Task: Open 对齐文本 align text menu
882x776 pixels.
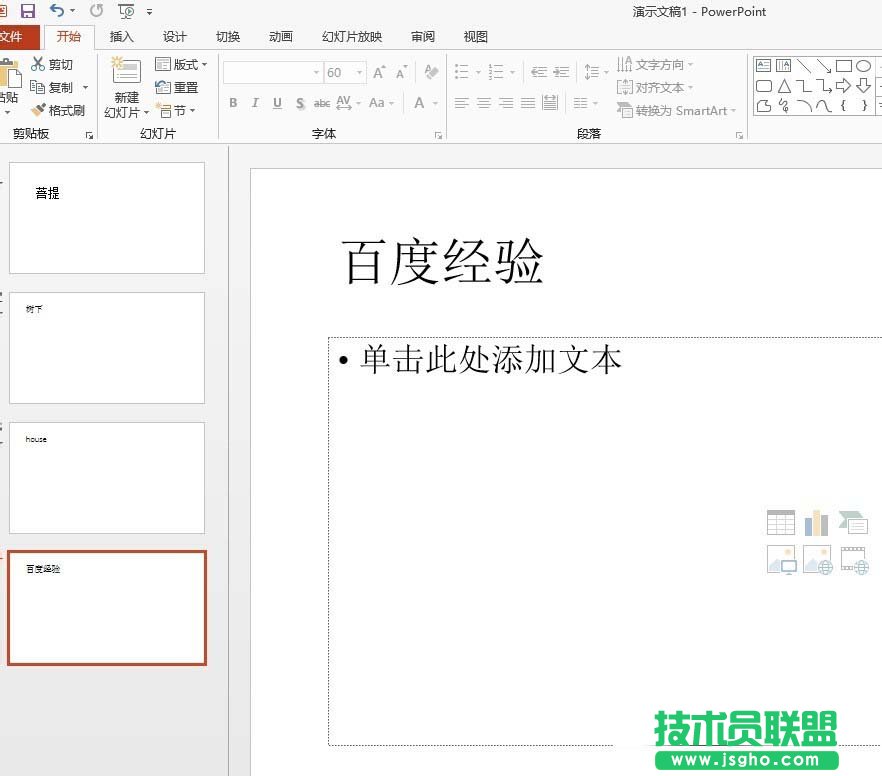Action: pos(655,87)
